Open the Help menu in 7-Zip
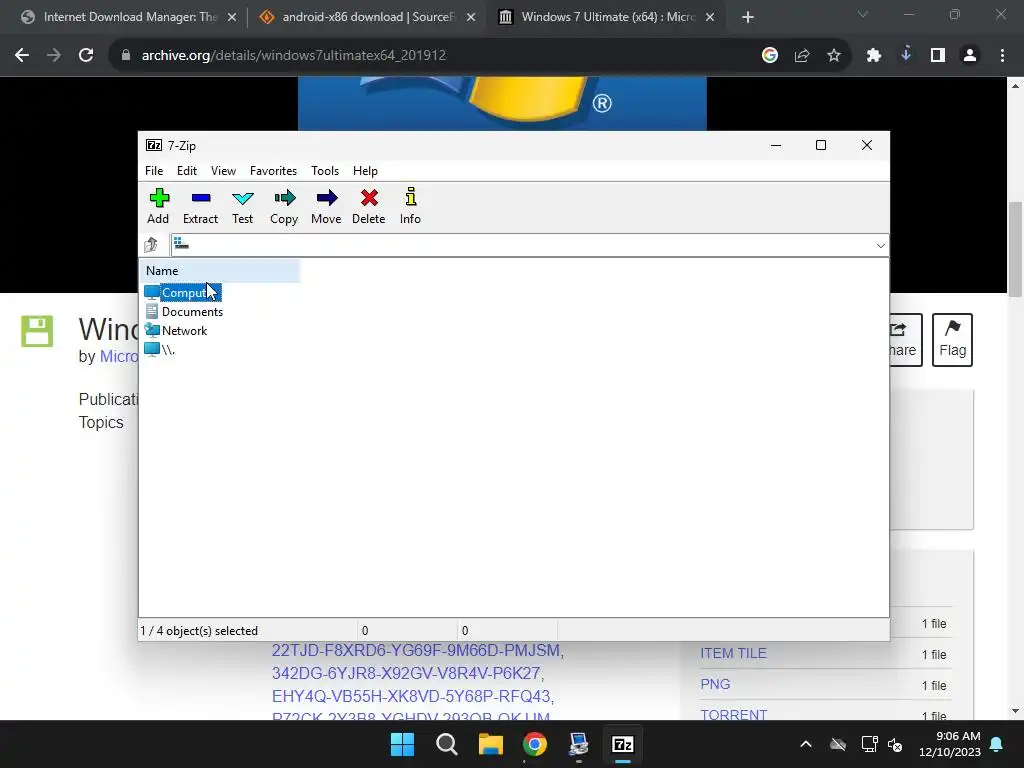The image size is (1024, 768). pyautogui.click(x=365, y=170)
